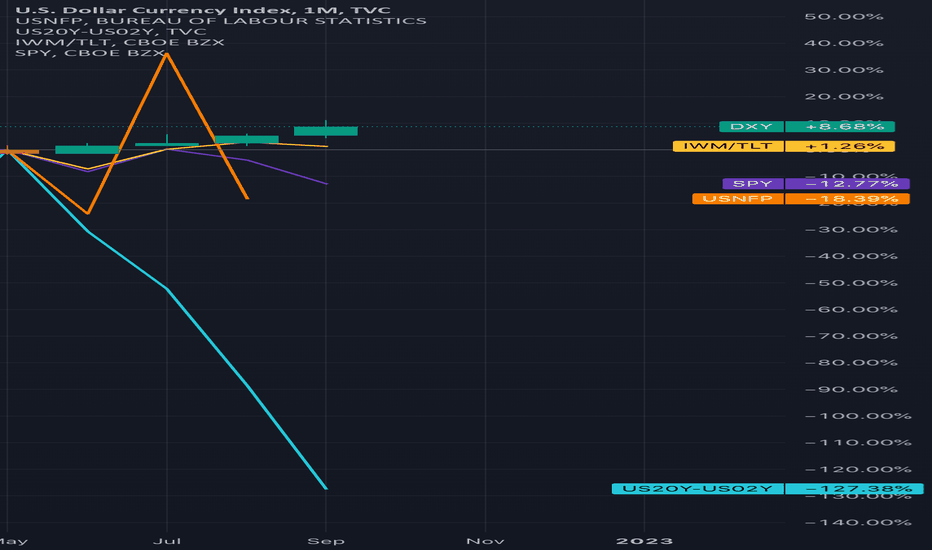
Task: Click the SPY price label
Action: 753,184
